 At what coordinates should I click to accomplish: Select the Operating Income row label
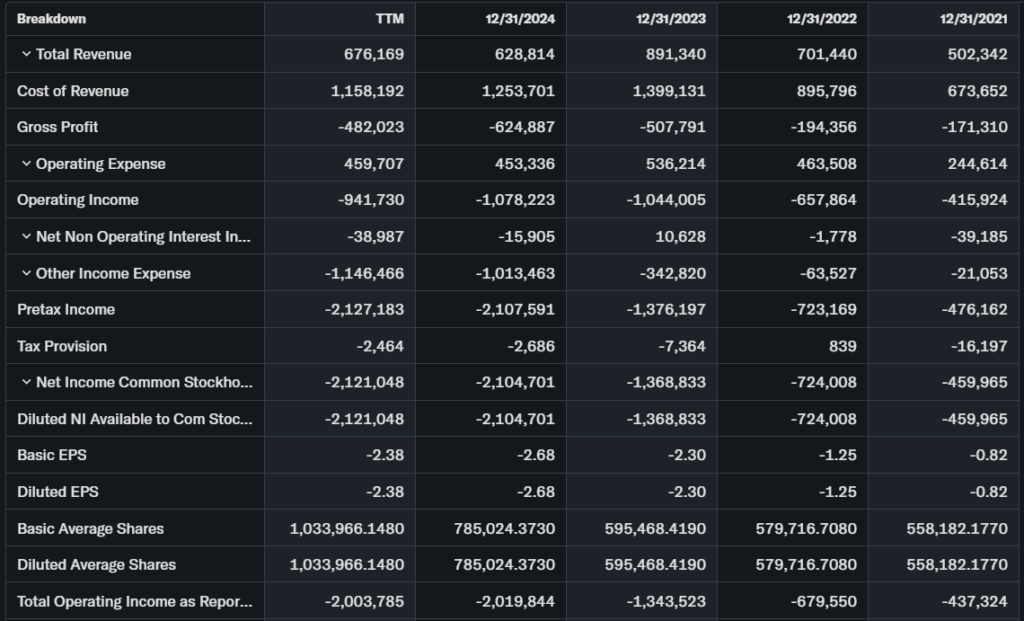click(x=78, y=200)
